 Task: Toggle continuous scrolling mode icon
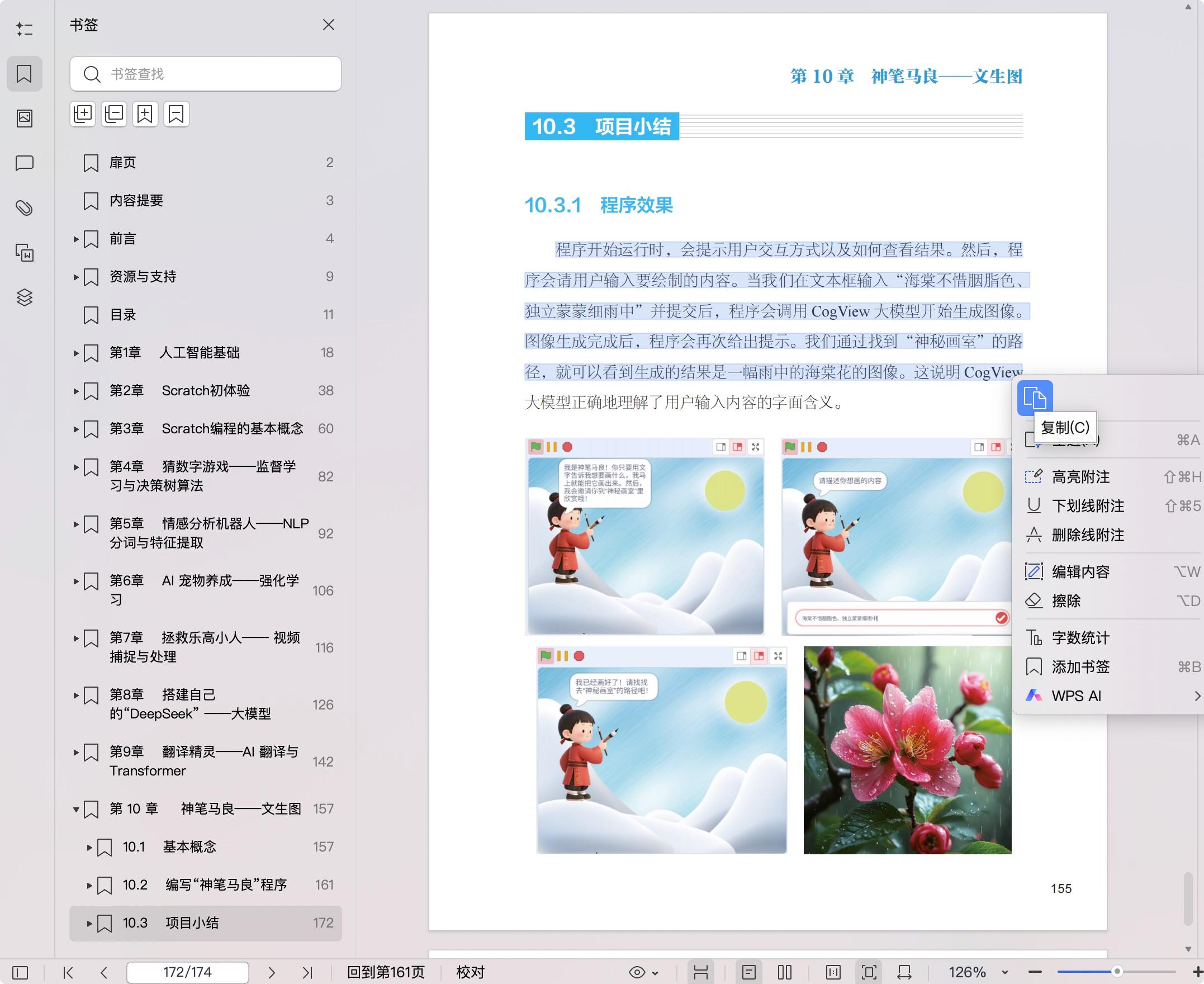[x=701, y=973]
